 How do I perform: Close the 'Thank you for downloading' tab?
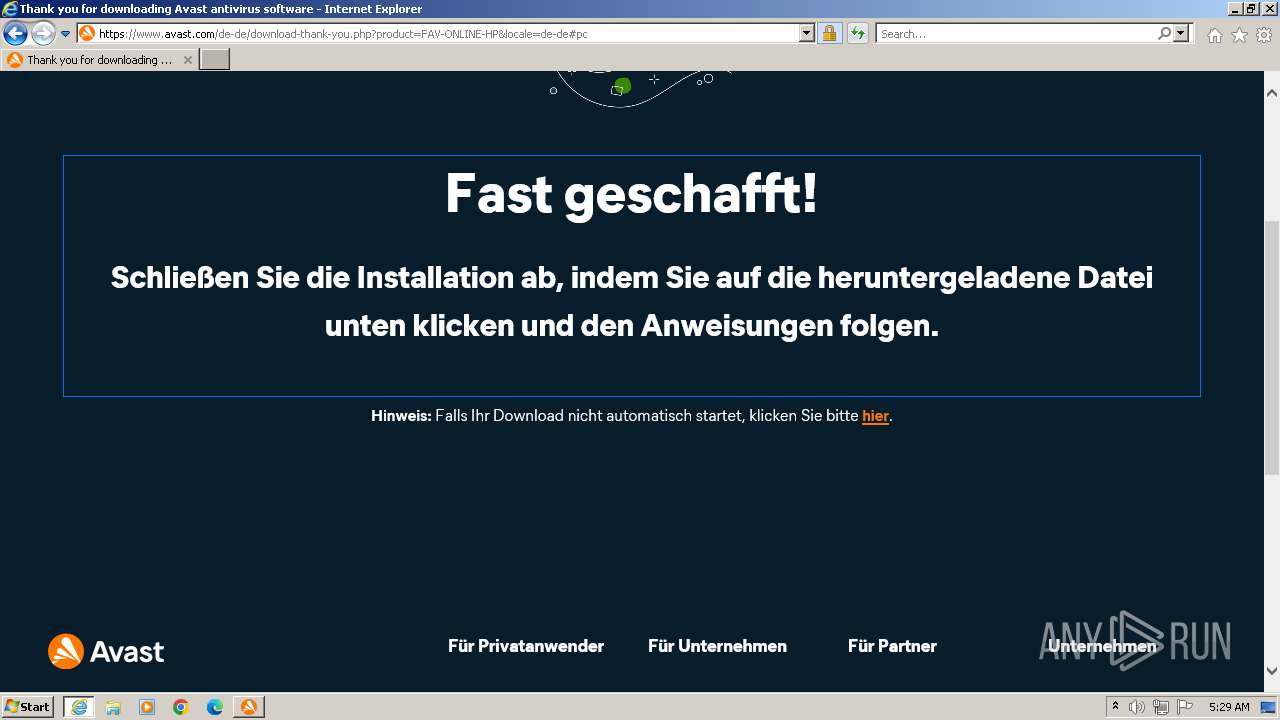coord(188,60)
